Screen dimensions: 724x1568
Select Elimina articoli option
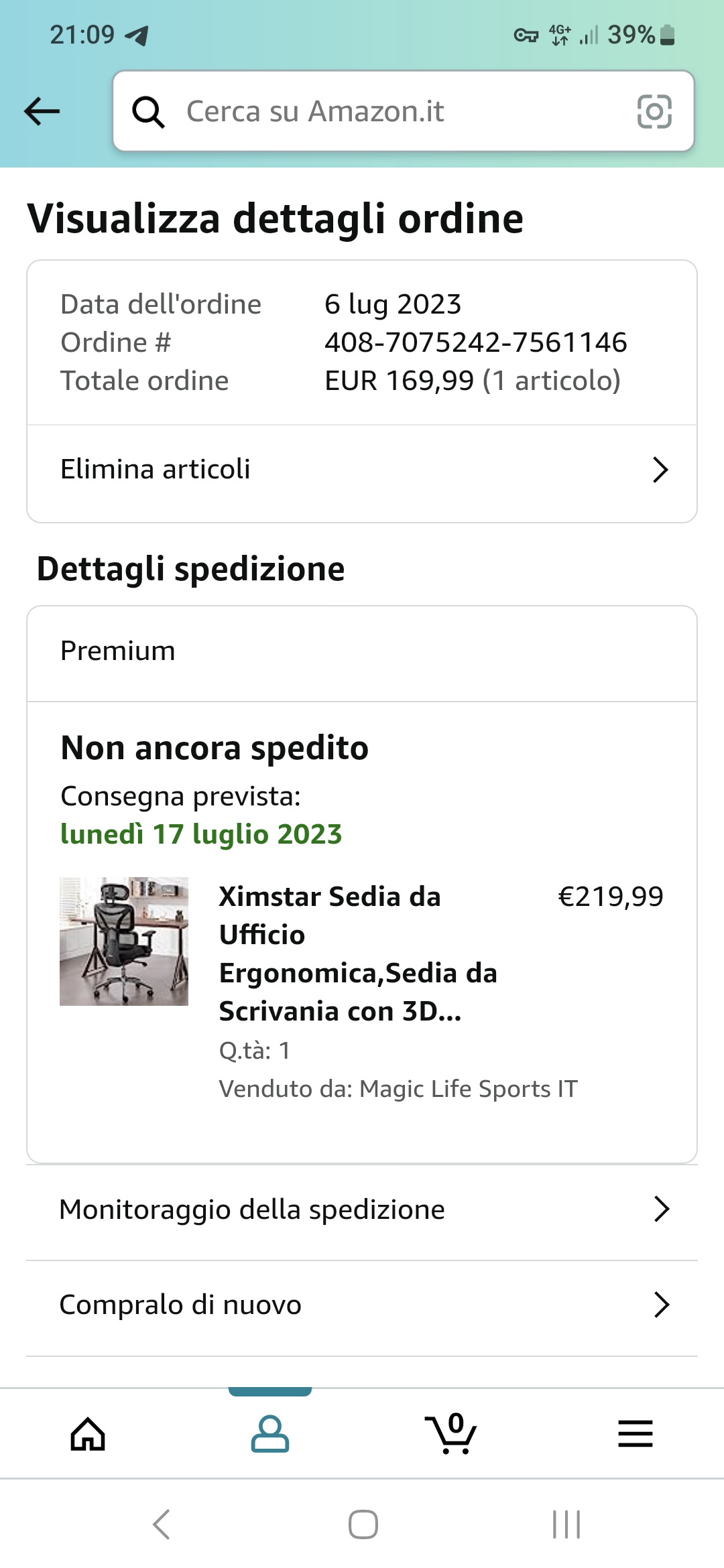pos(156,470)
